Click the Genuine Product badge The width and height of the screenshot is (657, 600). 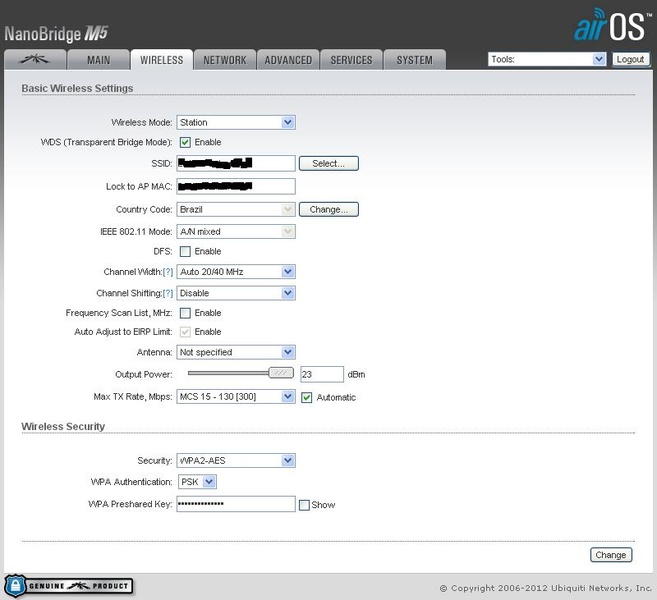pos(69,586)
